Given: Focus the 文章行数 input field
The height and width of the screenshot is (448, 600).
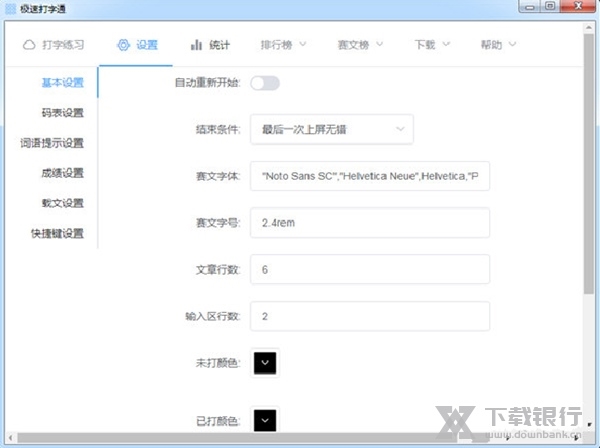Looking at the screenshot, I should [x=370, y=270].
